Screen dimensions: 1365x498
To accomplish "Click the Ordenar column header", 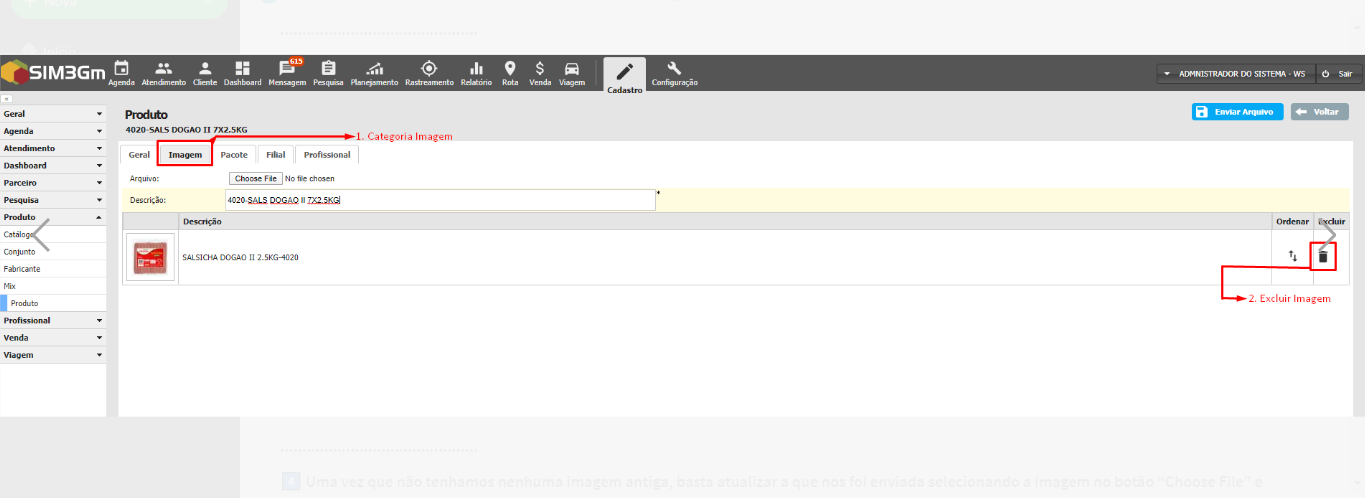I will click(x=1292, y=221).
